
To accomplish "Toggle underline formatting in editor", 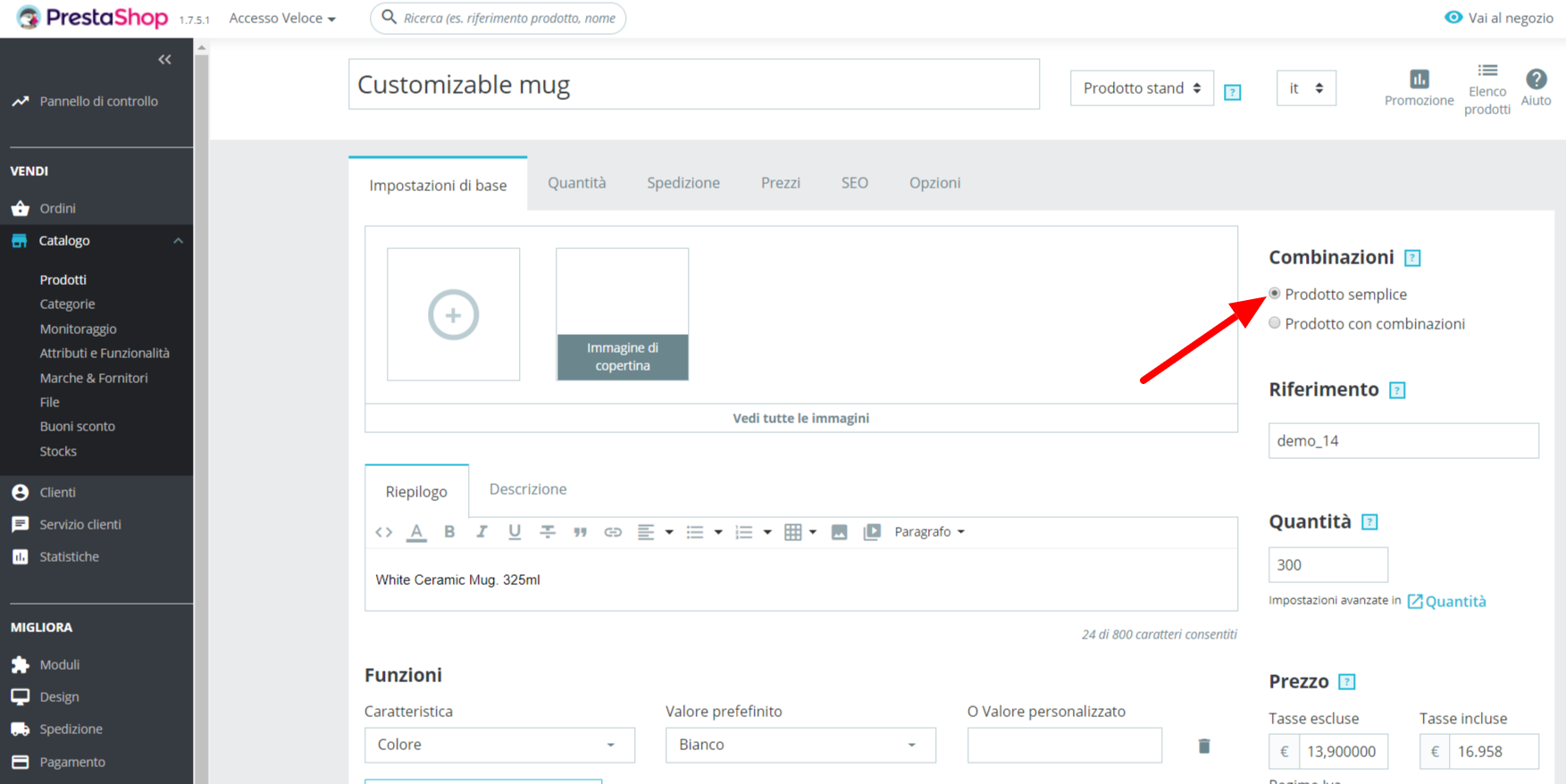I will click(515, 532).
